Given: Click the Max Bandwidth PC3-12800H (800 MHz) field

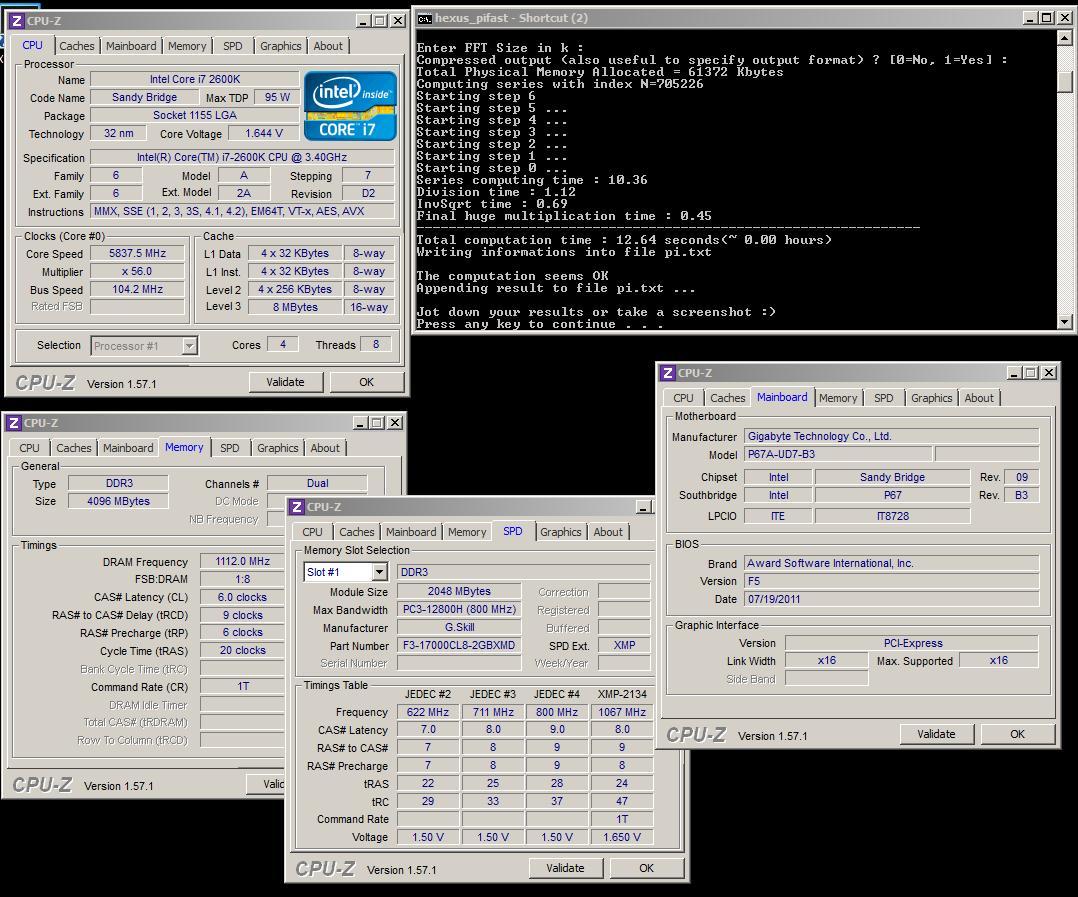Looking at the screenshot, I should (x=459, y=610).
